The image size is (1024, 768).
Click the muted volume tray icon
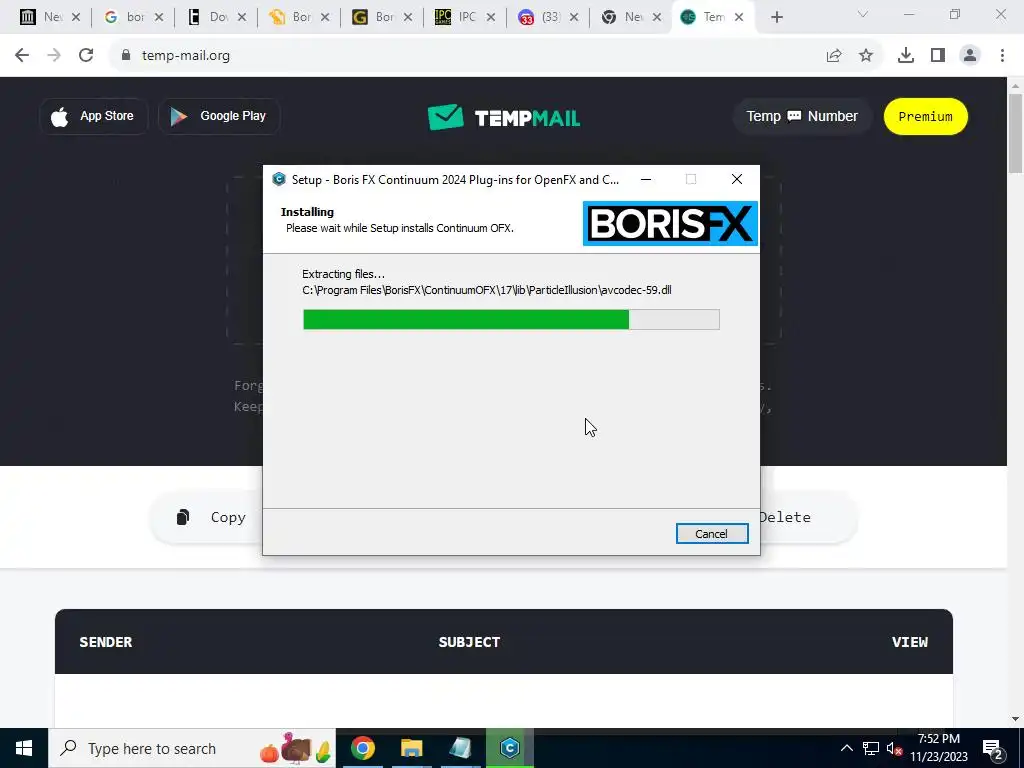click(894, 748)
